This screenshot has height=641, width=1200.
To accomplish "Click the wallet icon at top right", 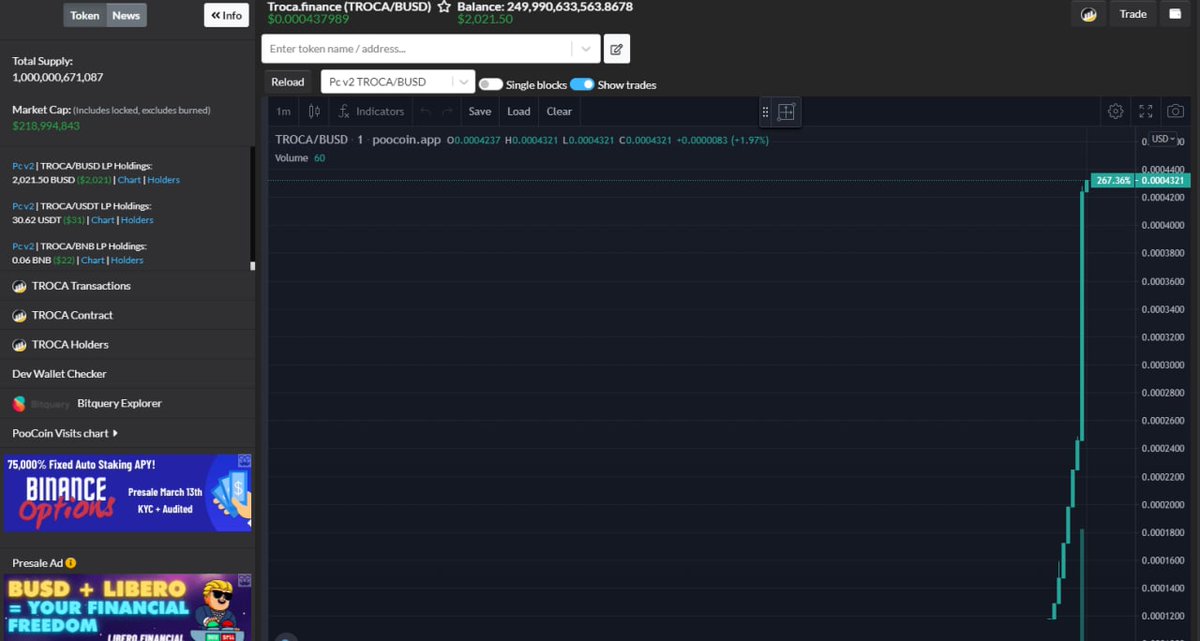I will pos(1176,14).
